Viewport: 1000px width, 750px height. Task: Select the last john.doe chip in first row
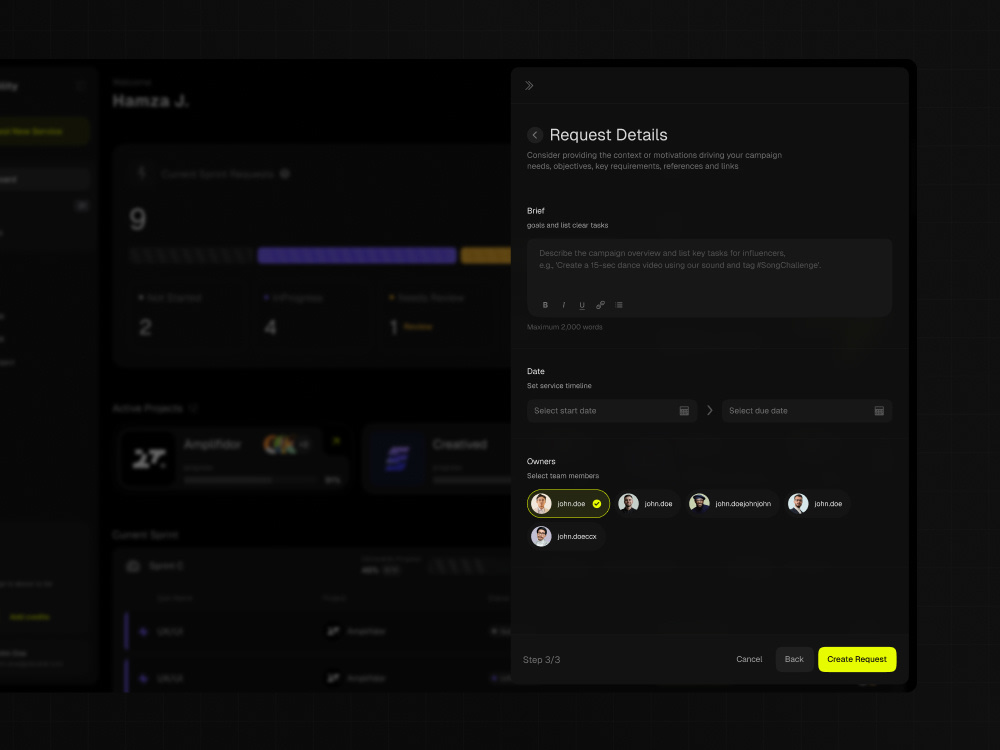[x=817, y=503]
